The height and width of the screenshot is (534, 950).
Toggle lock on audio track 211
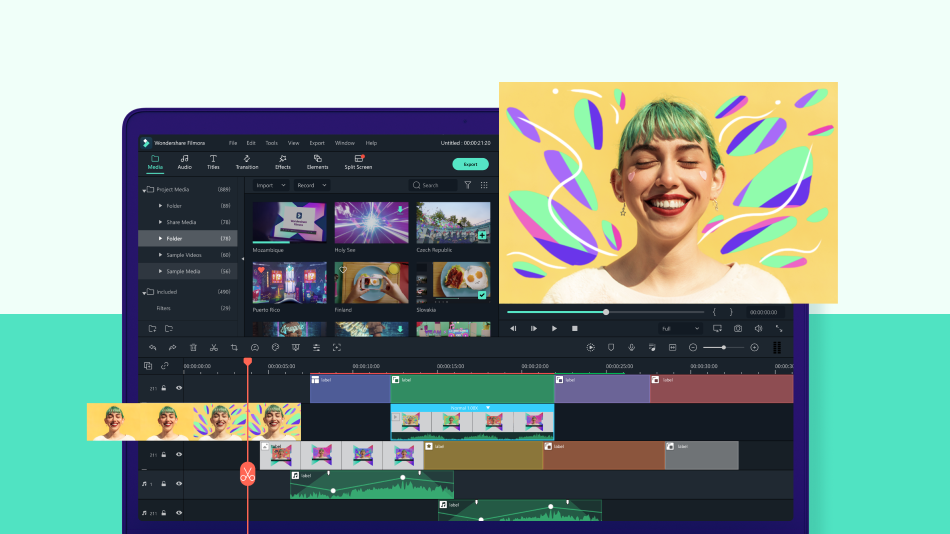164,513
